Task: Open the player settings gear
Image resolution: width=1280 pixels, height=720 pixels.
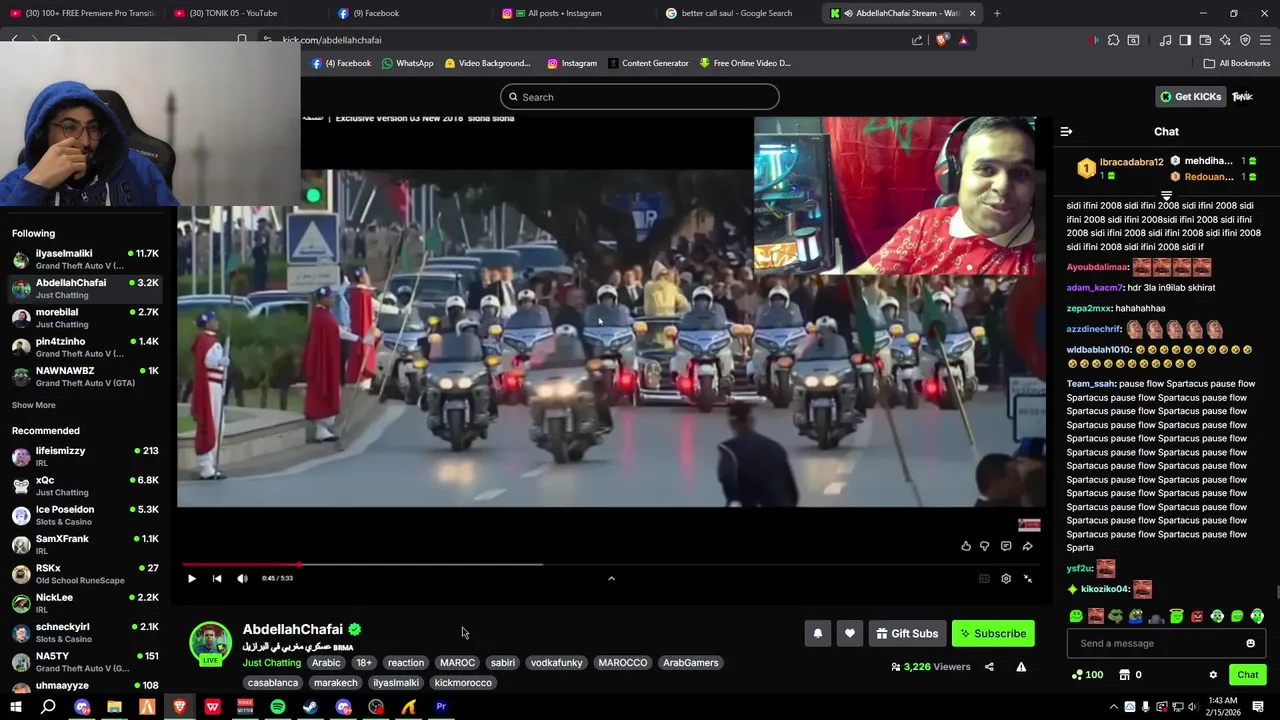Action: click(1006, 578)
